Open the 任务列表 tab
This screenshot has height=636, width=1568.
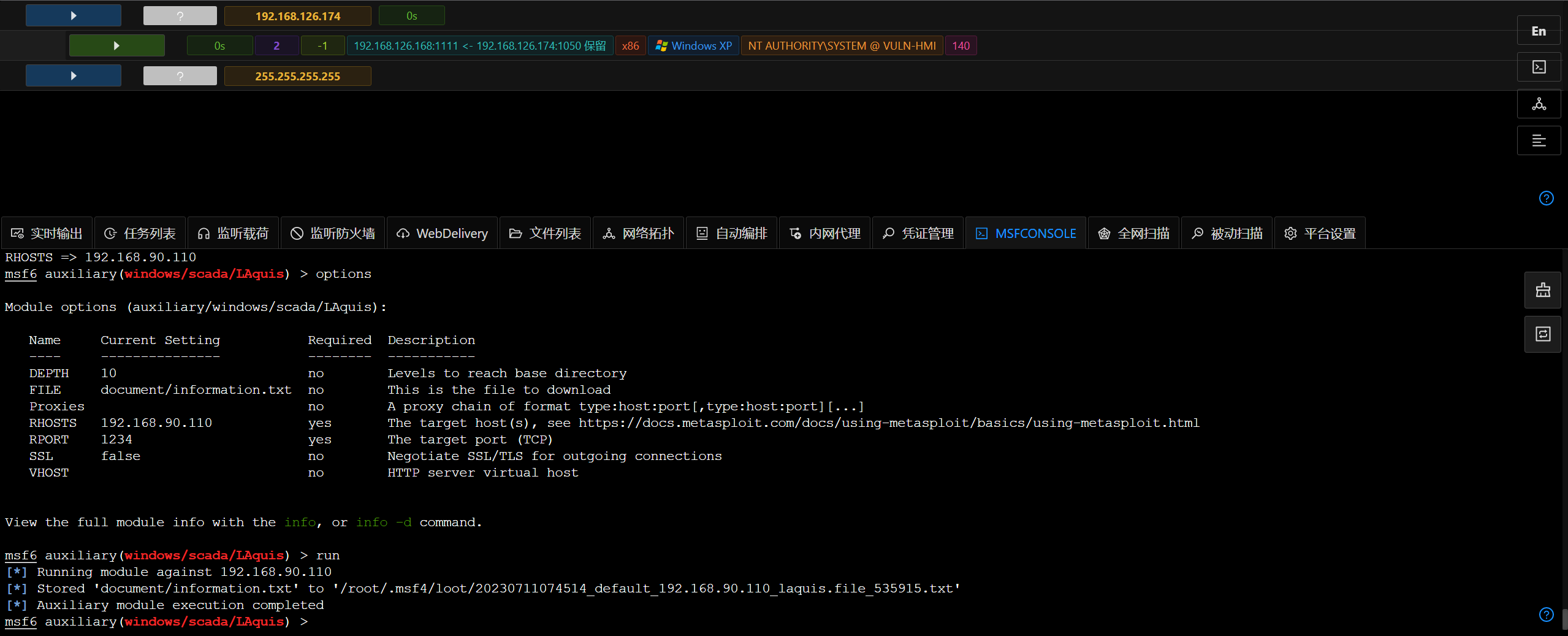coord(140,233)
